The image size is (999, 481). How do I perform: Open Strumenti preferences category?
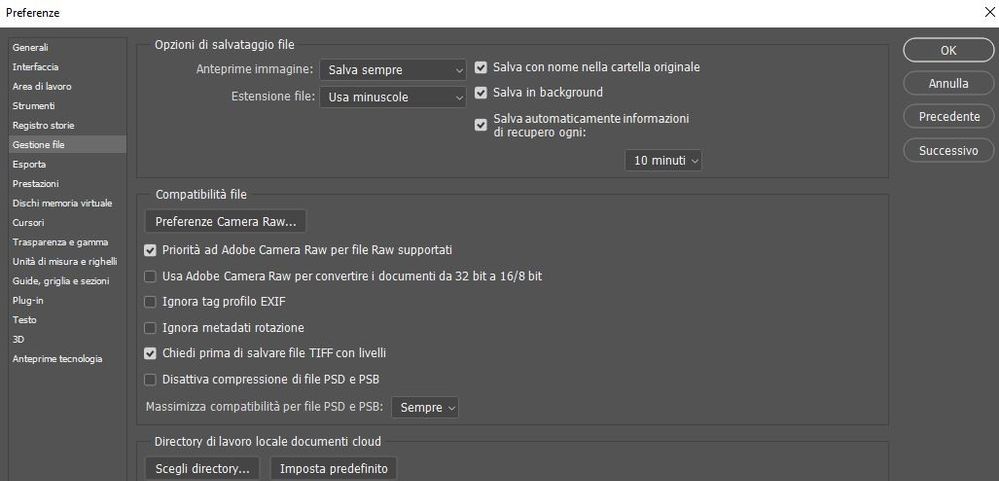[x=67, y=106]
